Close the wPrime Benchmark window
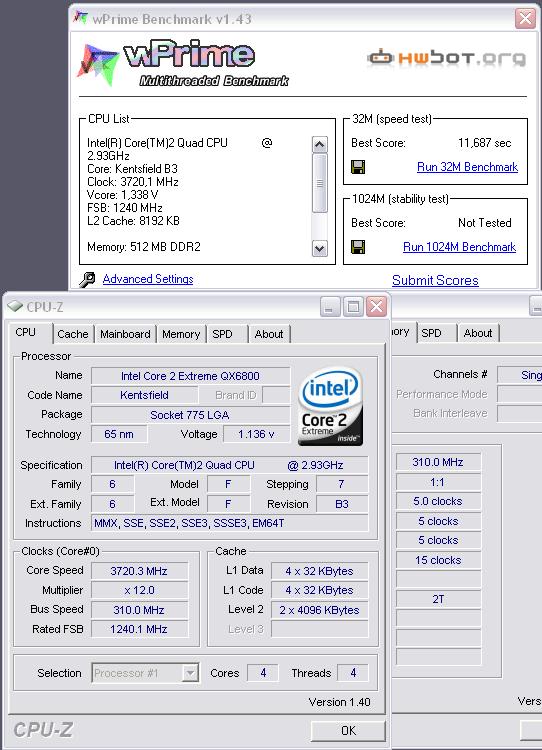Screen dimensions: 542x750 click(x=525, y=19)
